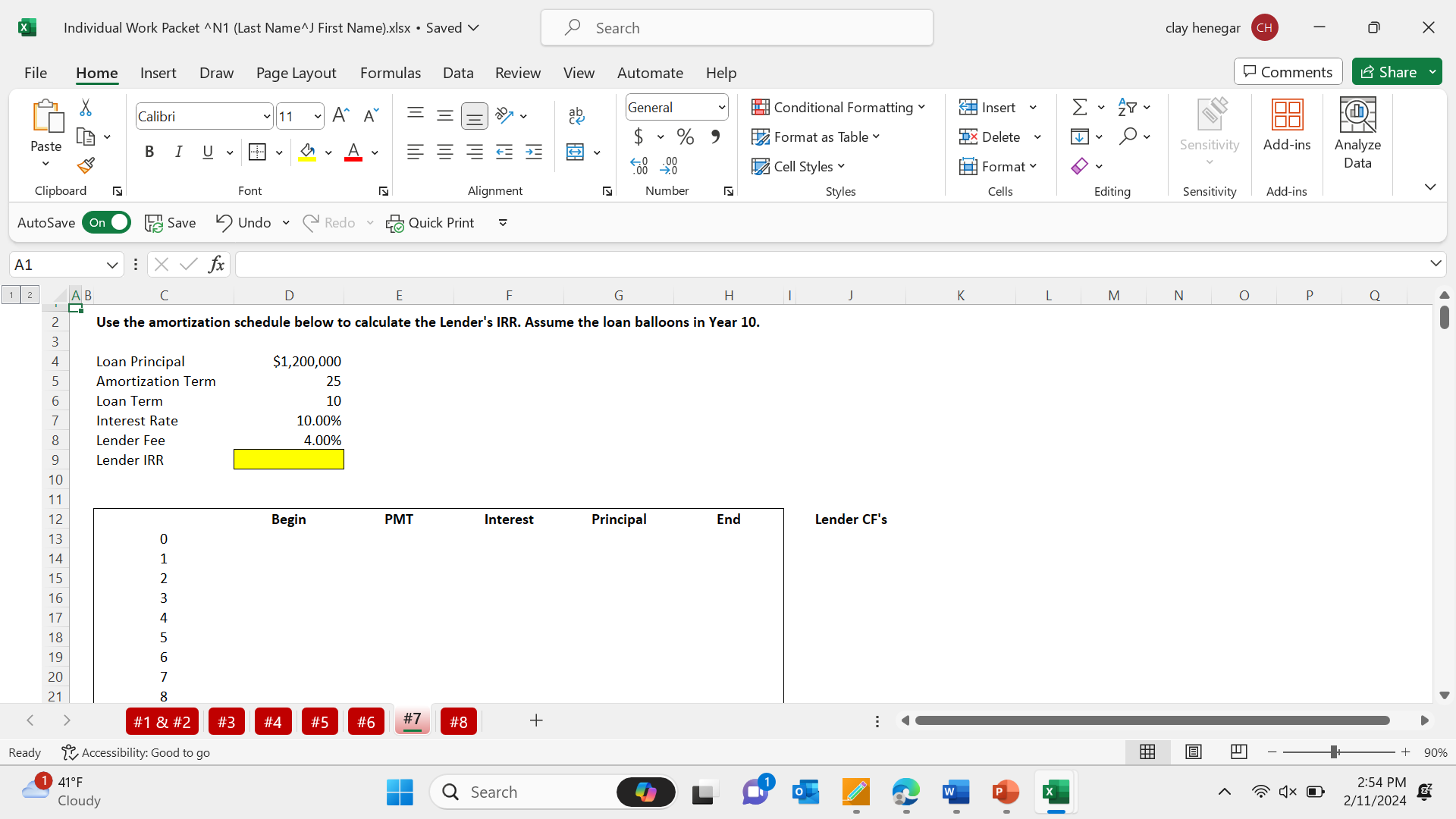Open the Formulas ribbon tab

coord(390,73)
